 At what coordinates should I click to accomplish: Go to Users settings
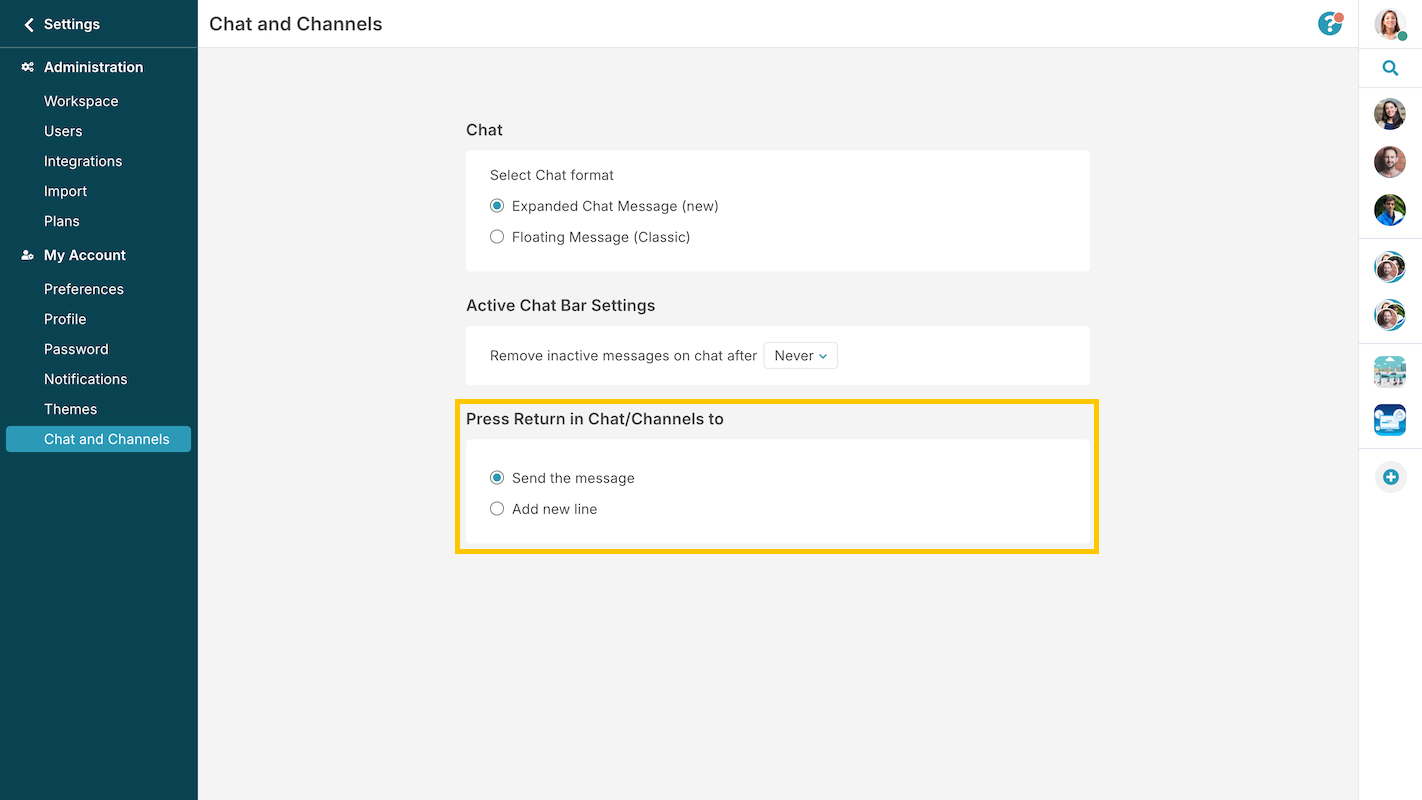pos(63,131)
